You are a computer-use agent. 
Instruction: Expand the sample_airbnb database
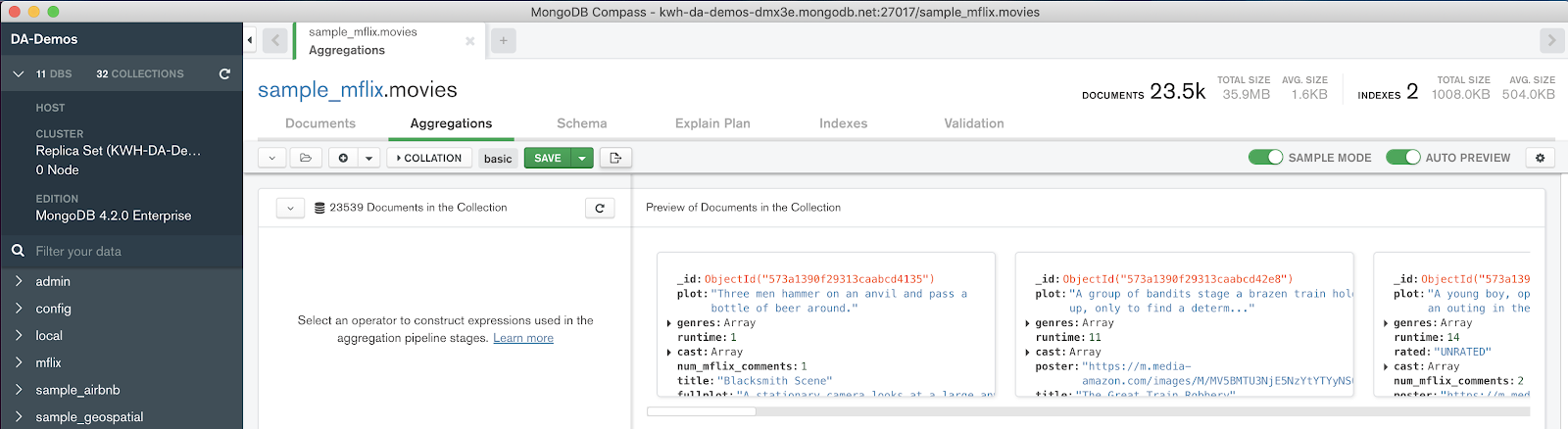pos(19,390)
